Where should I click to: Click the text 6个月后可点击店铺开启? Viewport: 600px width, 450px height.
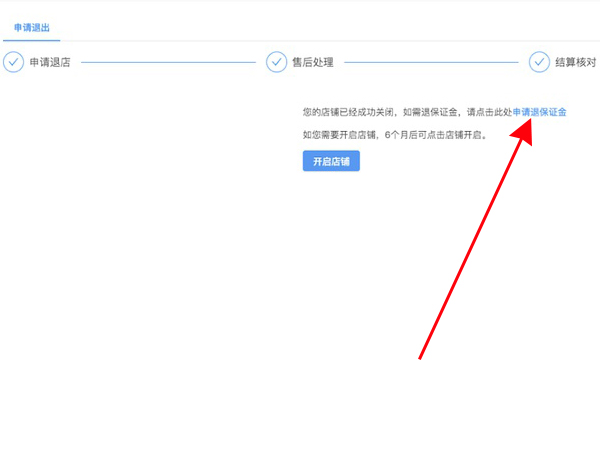(435, 135)
